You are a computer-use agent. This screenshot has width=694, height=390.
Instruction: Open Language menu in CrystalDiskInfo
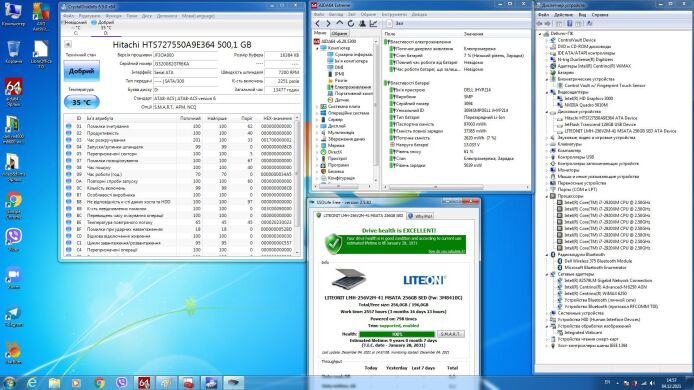coord(198,16)
